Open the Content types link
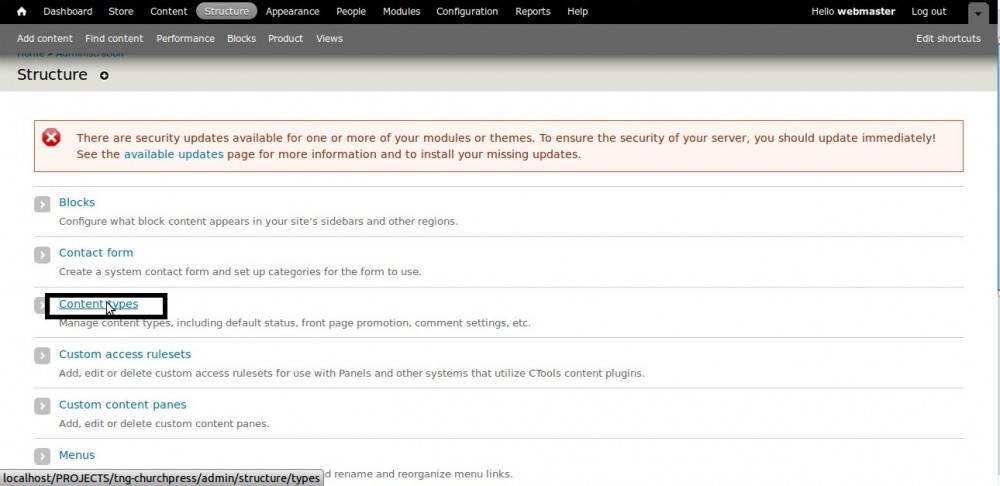 point(98,304)
